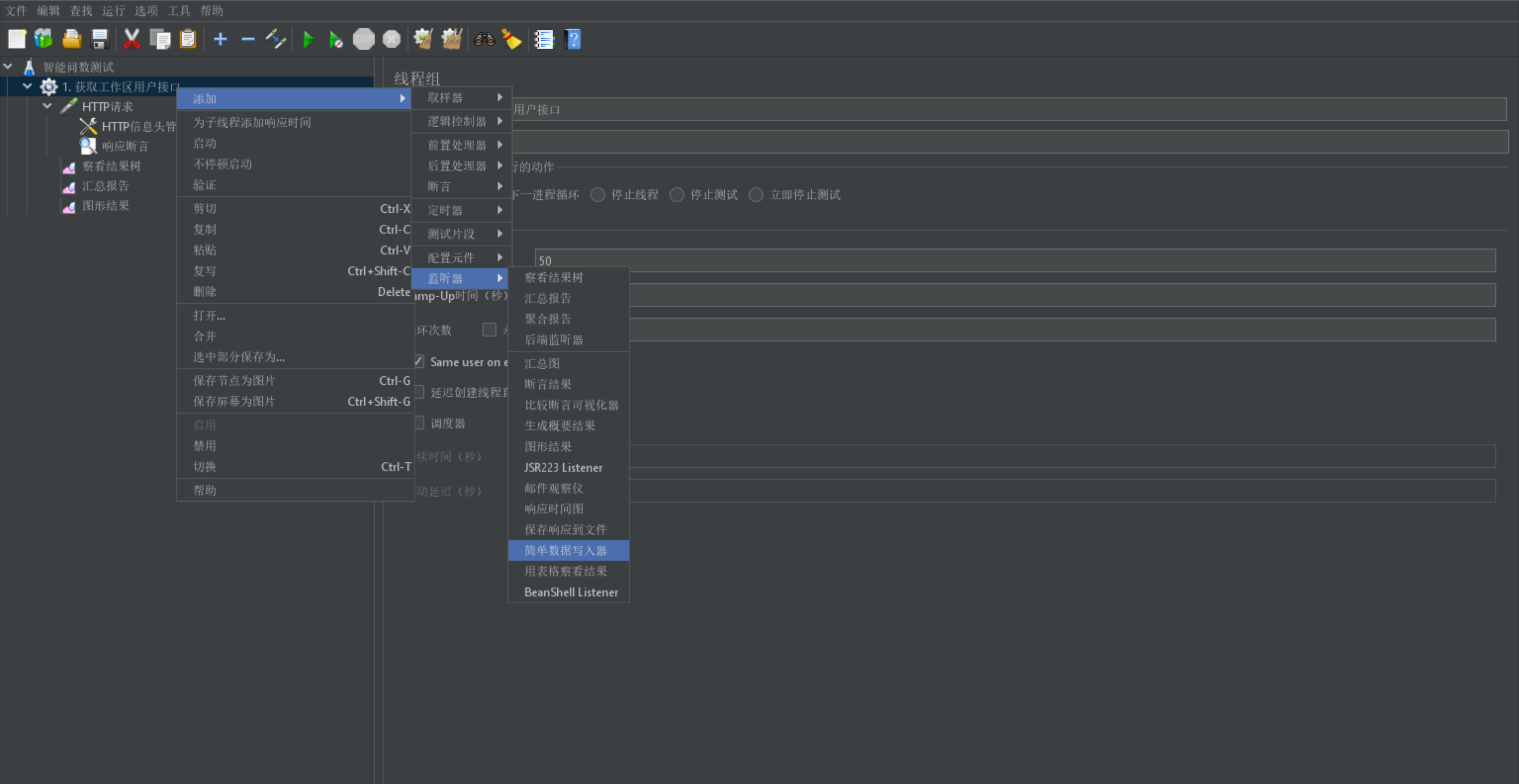Select the 立即停止测试 radio button
Image resolution: width=1519 pixels, height=784 pixels.
756,195
